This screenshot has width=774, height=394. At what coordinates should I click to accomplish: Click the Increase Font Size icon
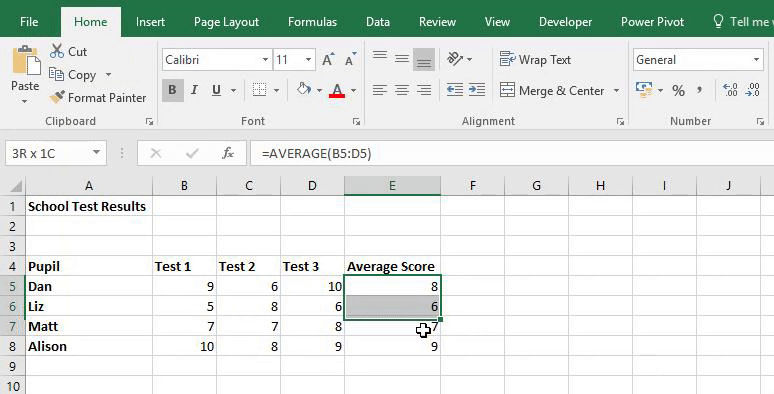[x=328, y=60]
